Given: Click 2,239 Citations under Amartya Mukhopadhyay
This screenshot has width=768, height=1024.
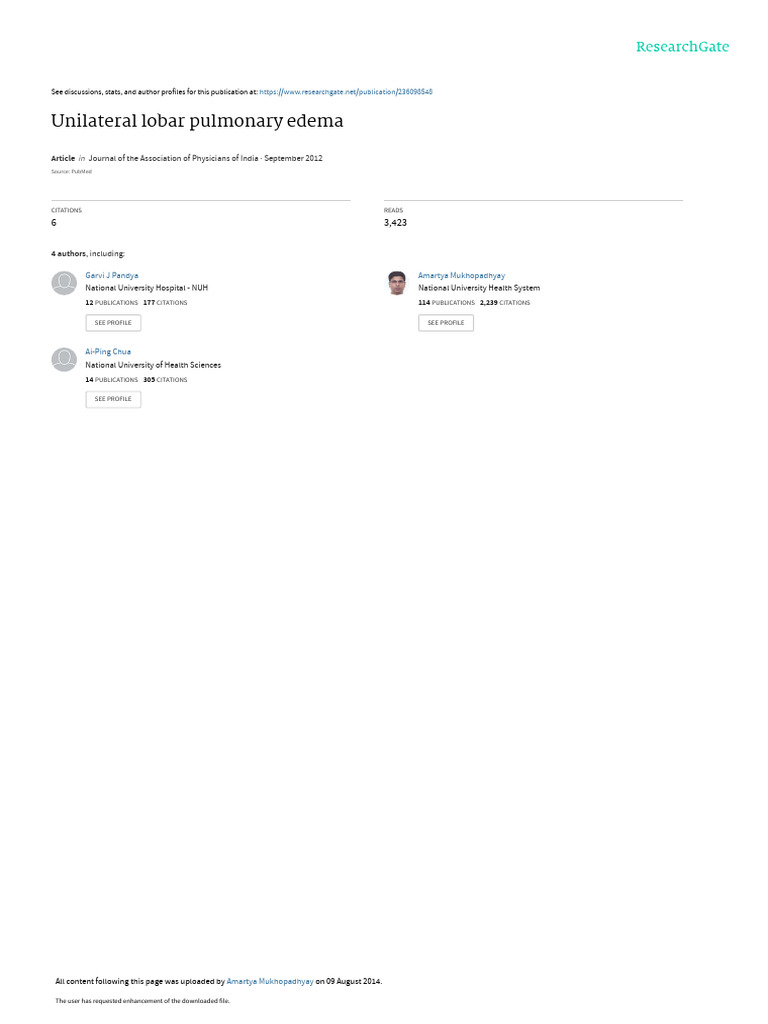Looking at the screenshot, I should tap(505, 303).
